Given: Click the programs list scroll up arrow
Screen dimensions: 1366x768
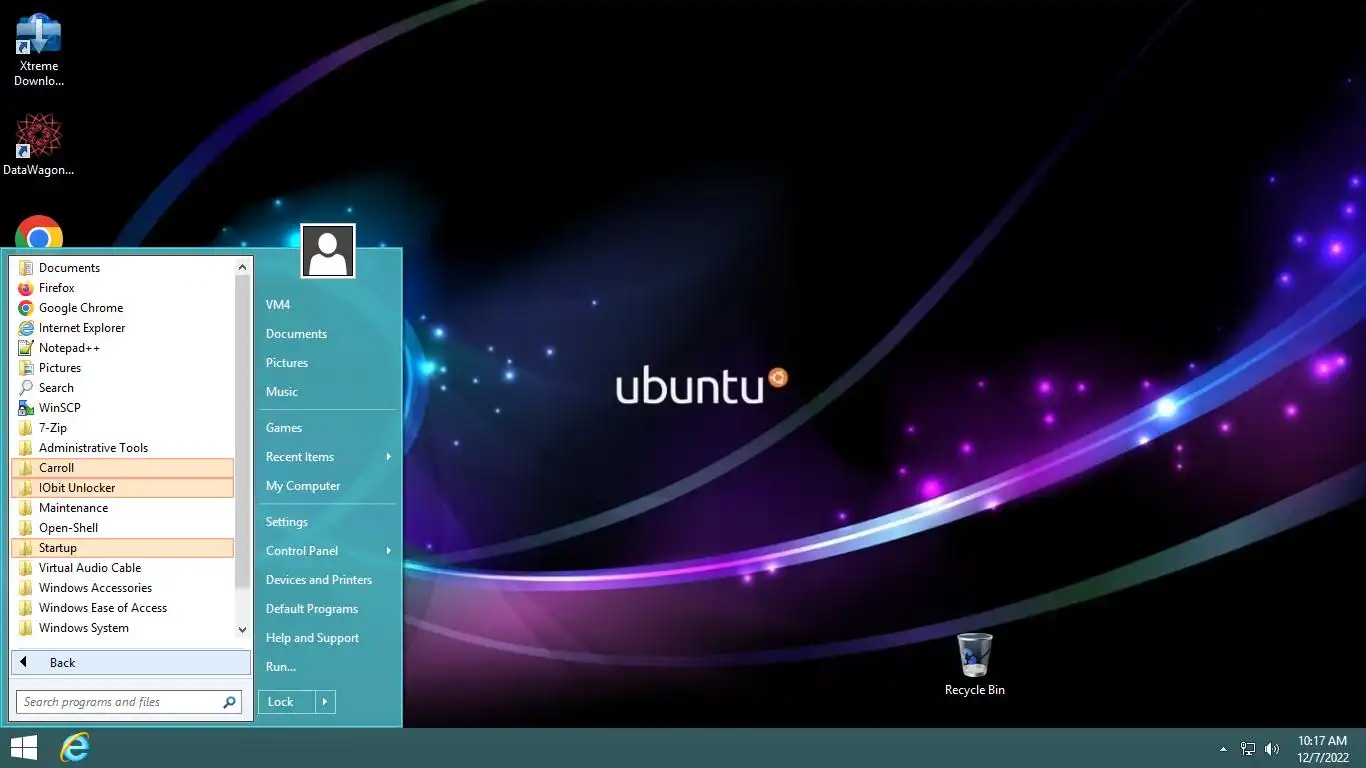Looking at the screenshot, I should (x=242, y=267).
